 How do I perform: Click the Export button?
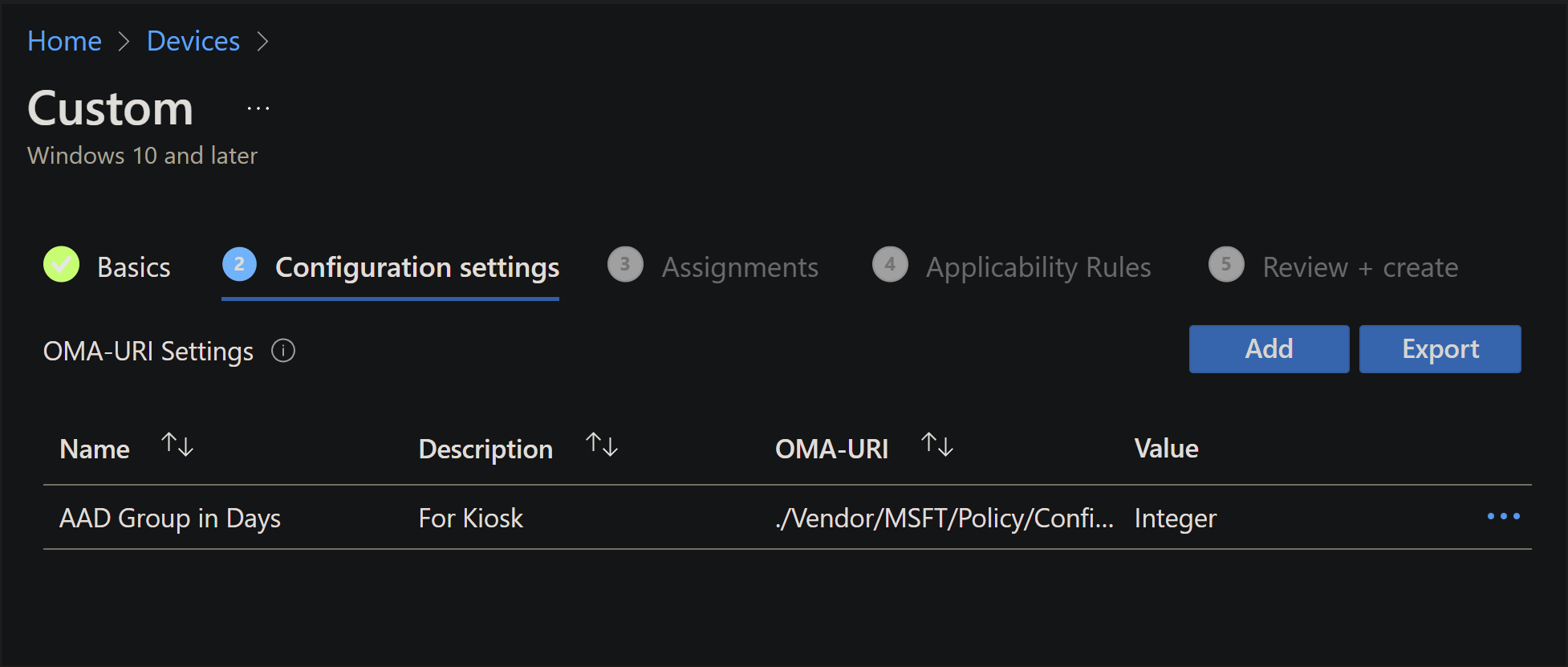click(1440, 349)
